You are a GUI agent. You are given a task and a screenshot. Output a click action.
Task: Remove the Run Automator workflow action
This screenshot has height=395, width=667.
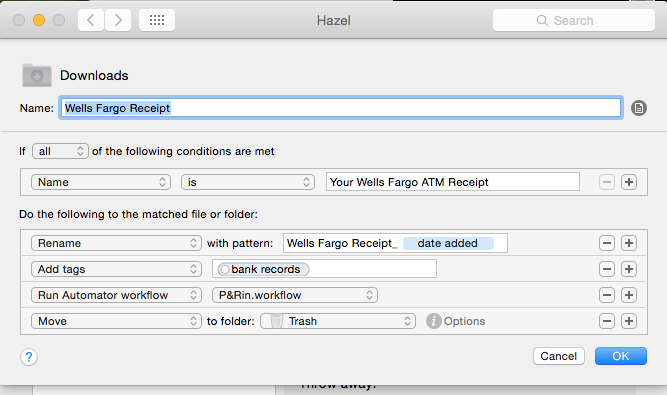tap(607, 295)
